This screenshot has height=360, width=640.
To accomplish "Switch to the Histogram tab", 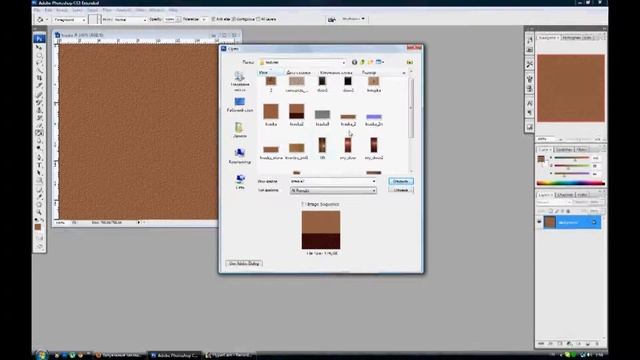I will (x=571, y=37).
